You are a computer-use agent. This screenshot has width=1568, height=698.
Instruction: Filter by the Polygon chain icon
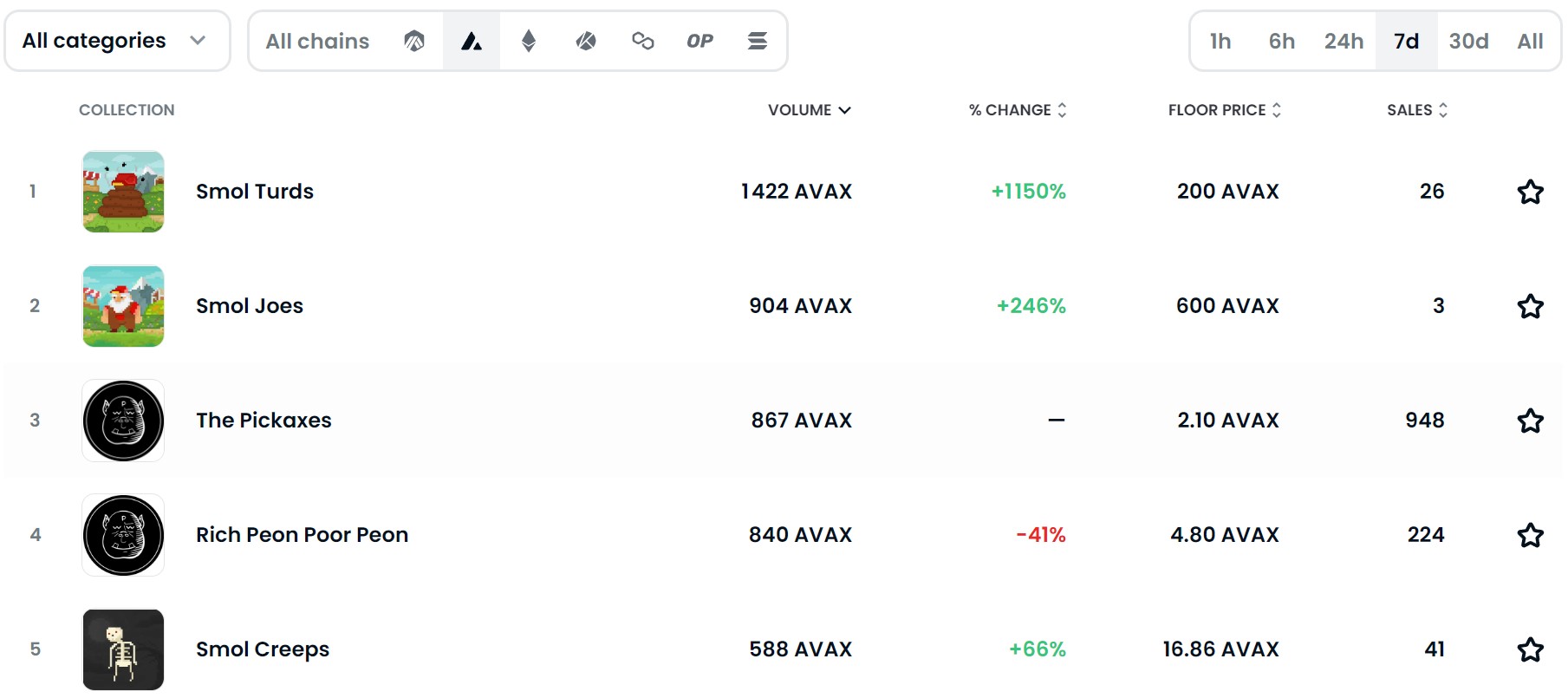(x=643, y=41)
